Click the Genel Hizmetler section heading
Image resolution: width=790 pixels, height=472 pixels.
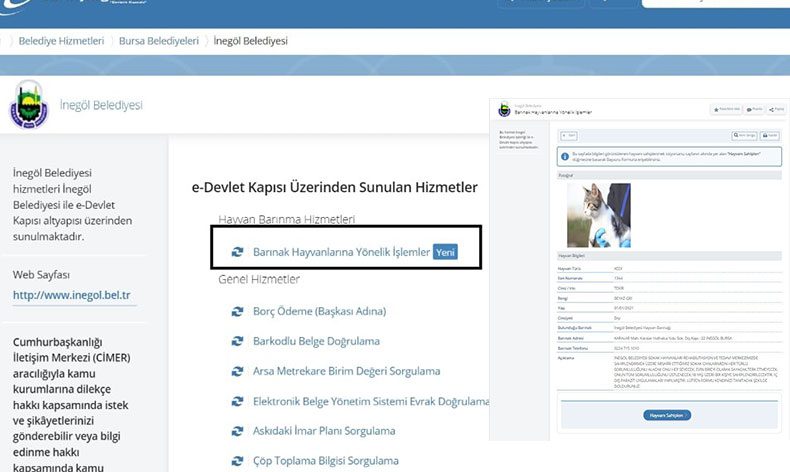(x=259, y=279)
